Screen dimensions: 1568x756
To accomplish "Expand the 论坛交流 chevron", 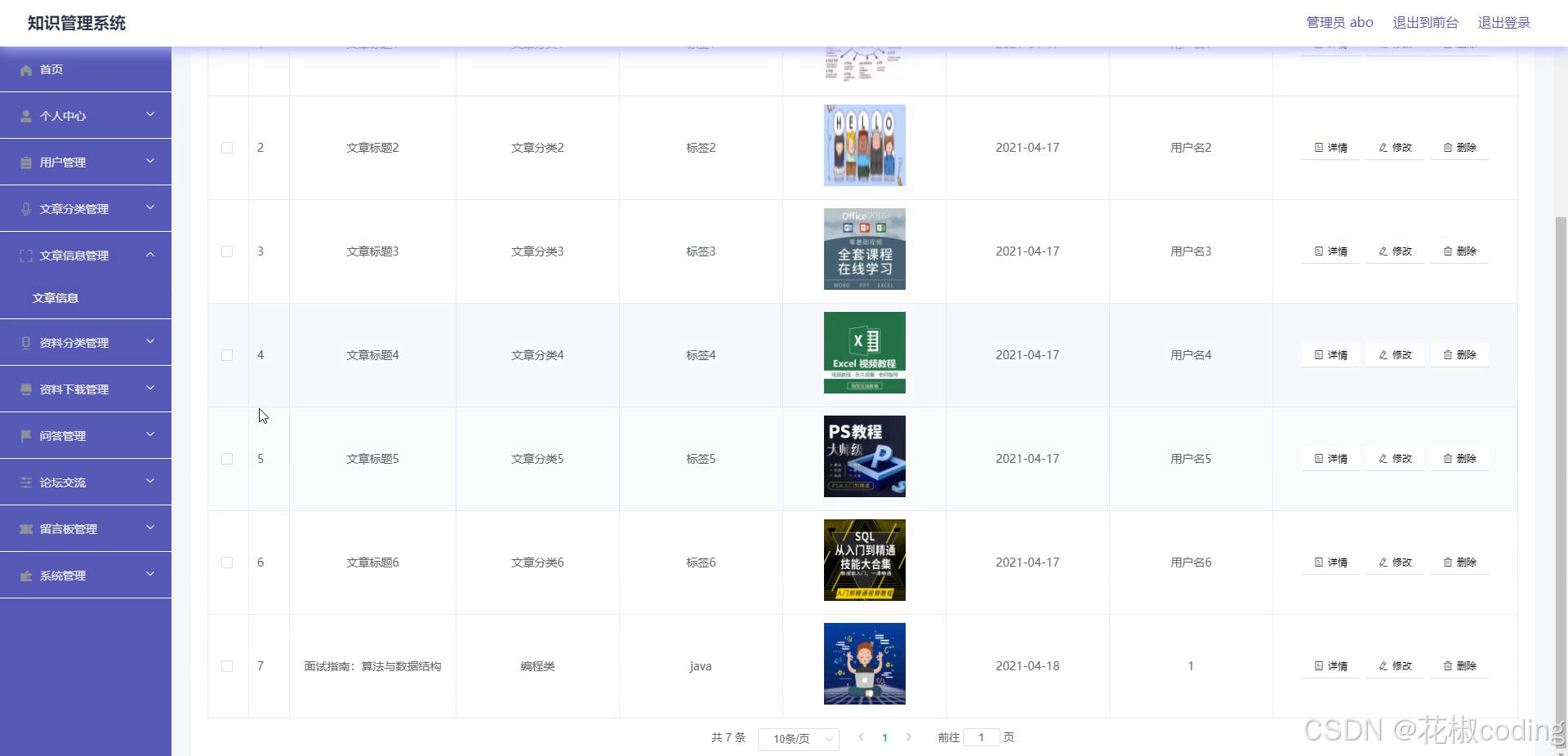I will (x=150, y=482).
